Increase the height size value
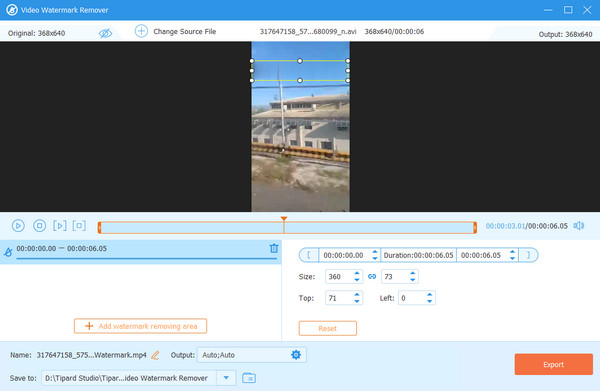 point(412,274)
